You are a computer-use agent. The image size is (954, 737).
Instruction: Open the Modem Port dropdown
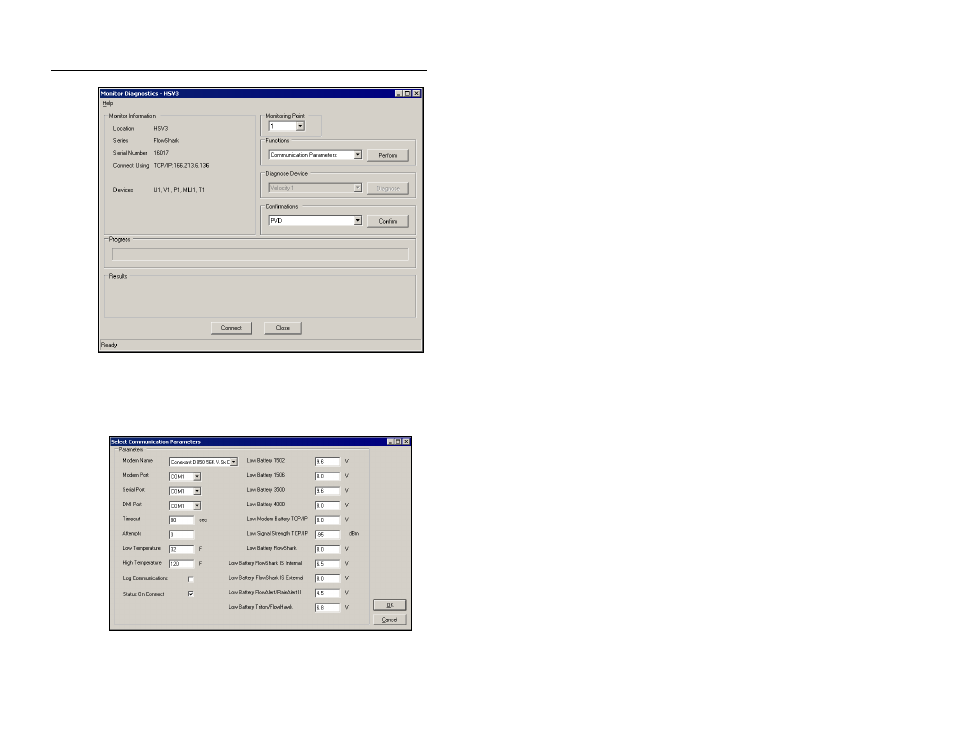pyautogui.click(x=197, y=477)
